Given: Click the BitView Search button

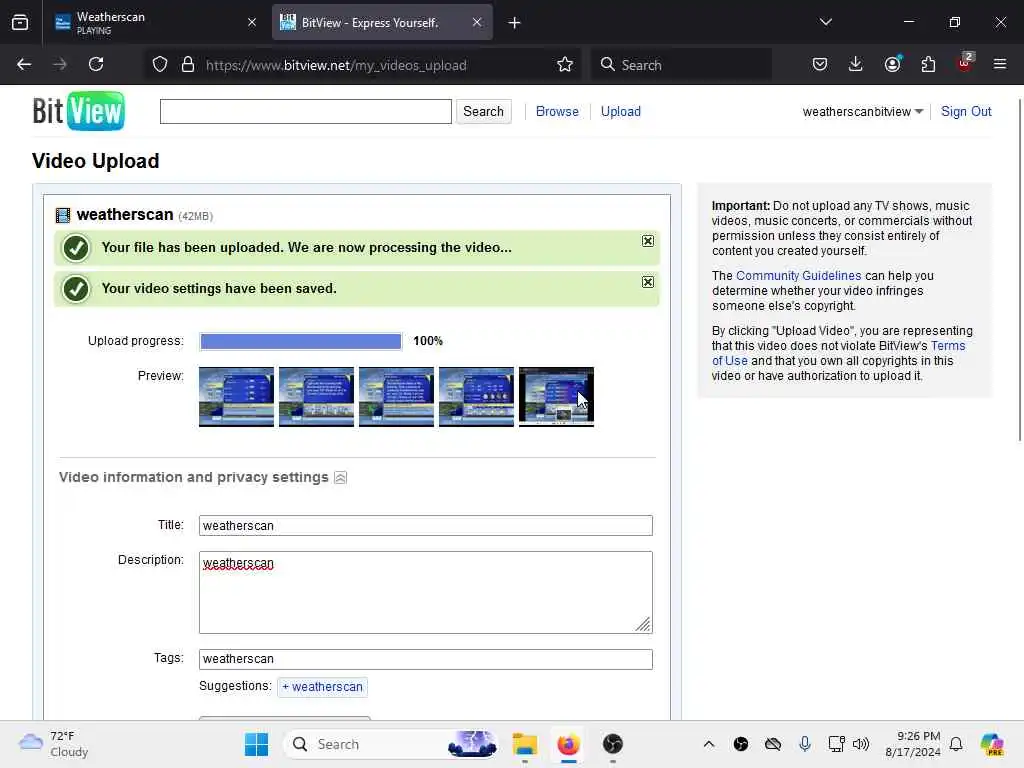Looking at the screenshot, I should 483,112.
